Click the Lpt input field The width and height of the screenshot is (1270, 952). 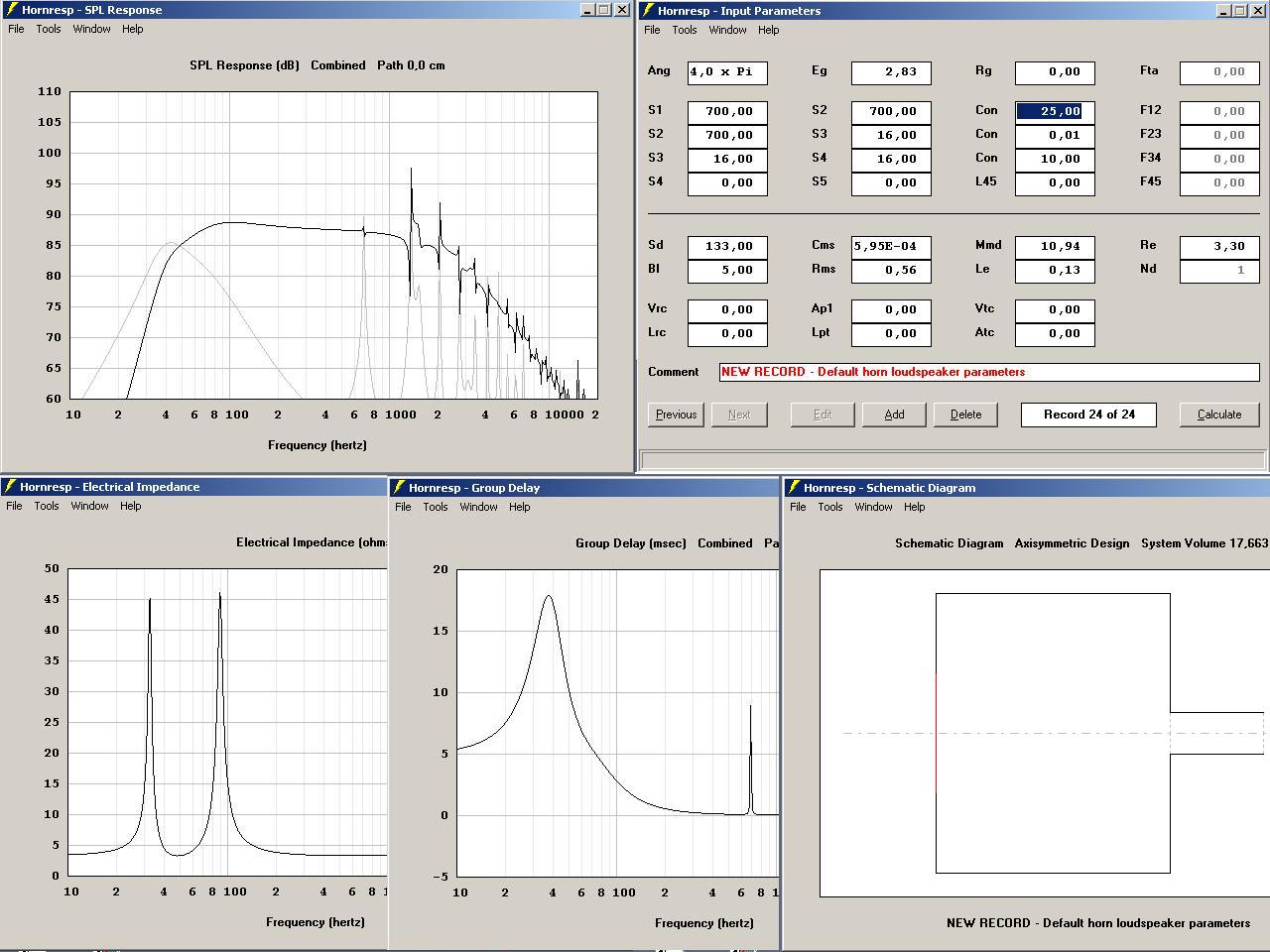[891, 334]
